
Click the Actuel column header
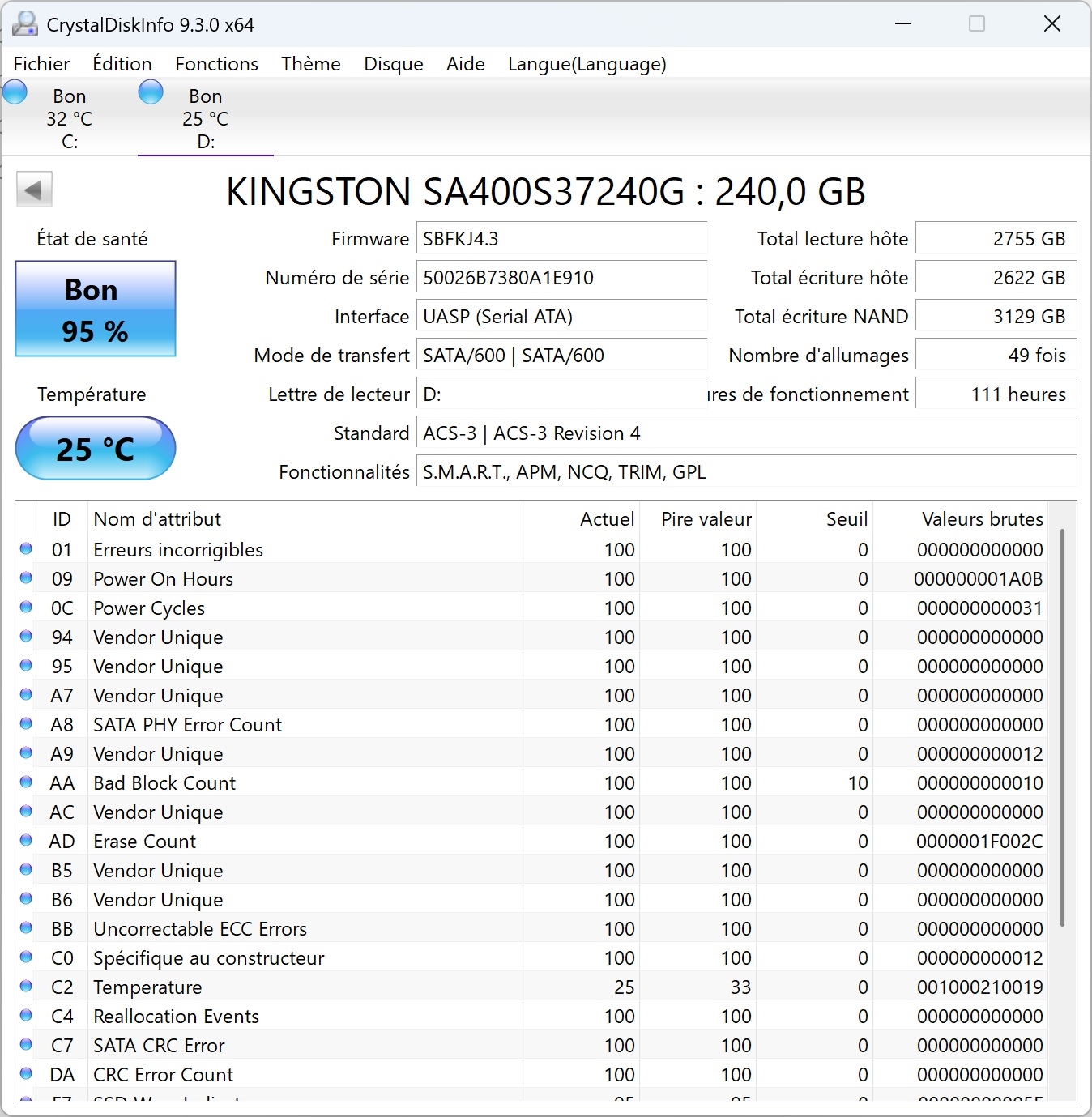[x=581, y=519]
